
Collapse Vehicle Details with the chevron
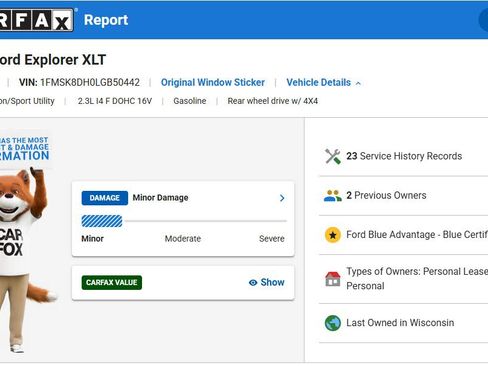point(358,83)
